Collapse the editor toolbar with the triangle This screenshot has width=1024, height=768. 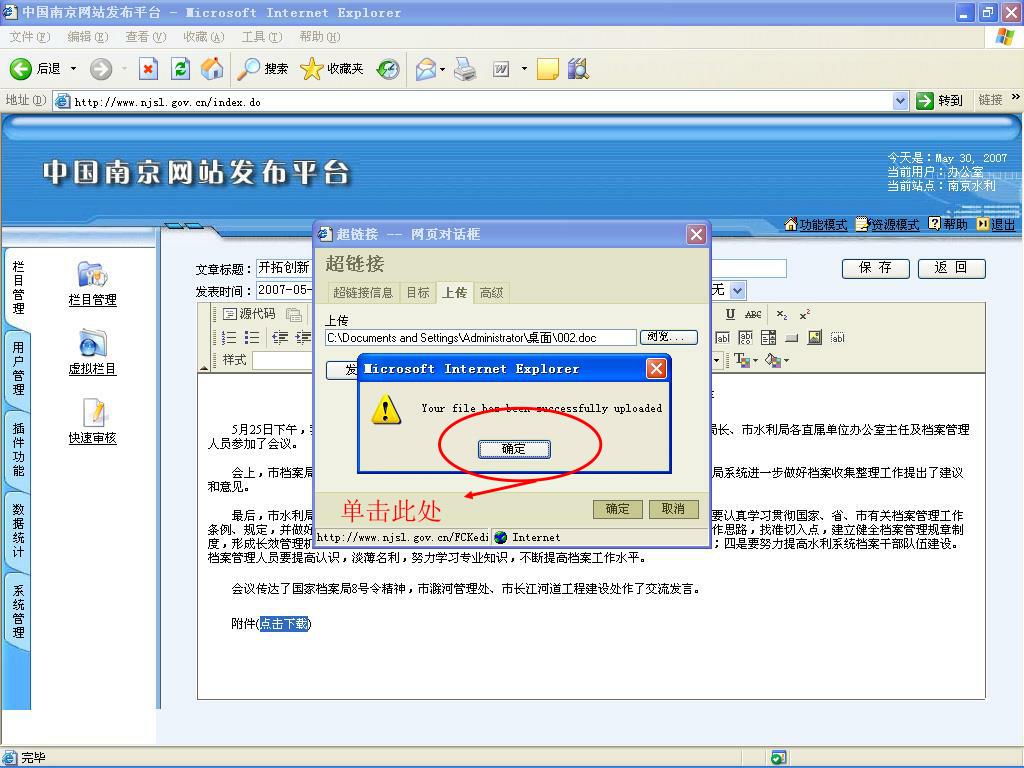(204, 367)
